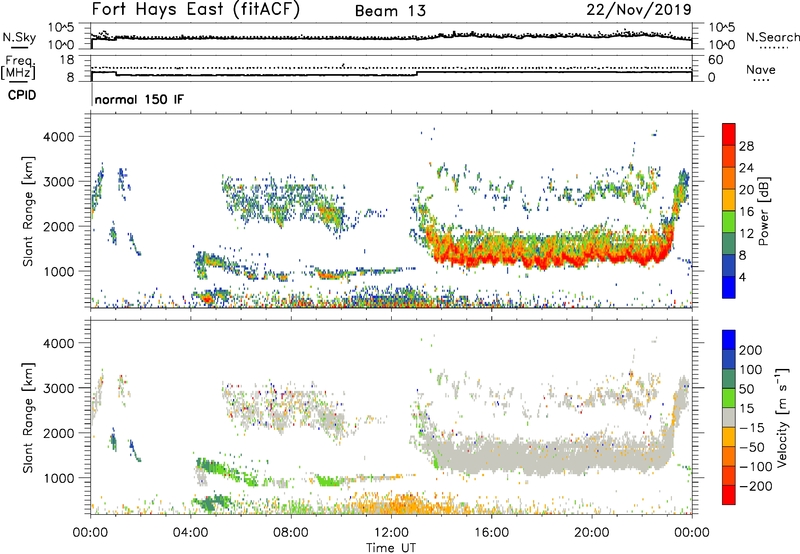Click the '20:00' time axis tick label

pos(592,533)
